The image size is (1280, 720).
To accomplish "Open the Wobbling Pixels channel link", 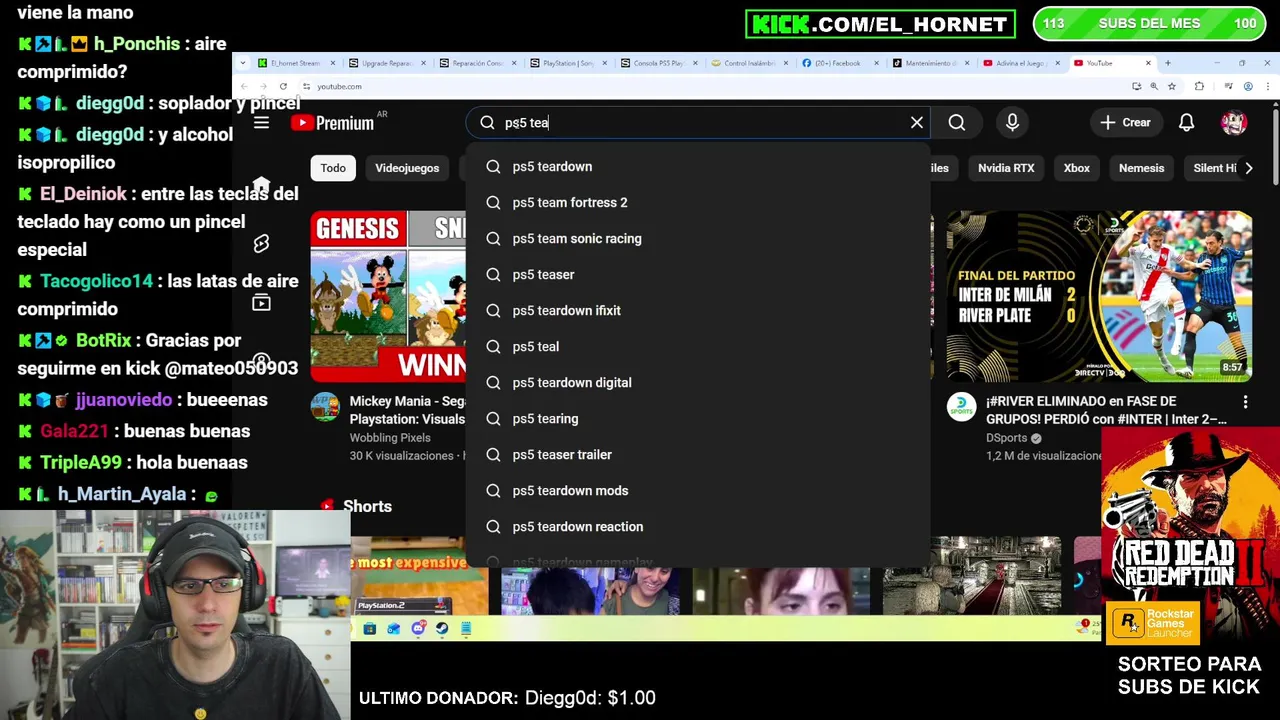I will click(390, 438).
